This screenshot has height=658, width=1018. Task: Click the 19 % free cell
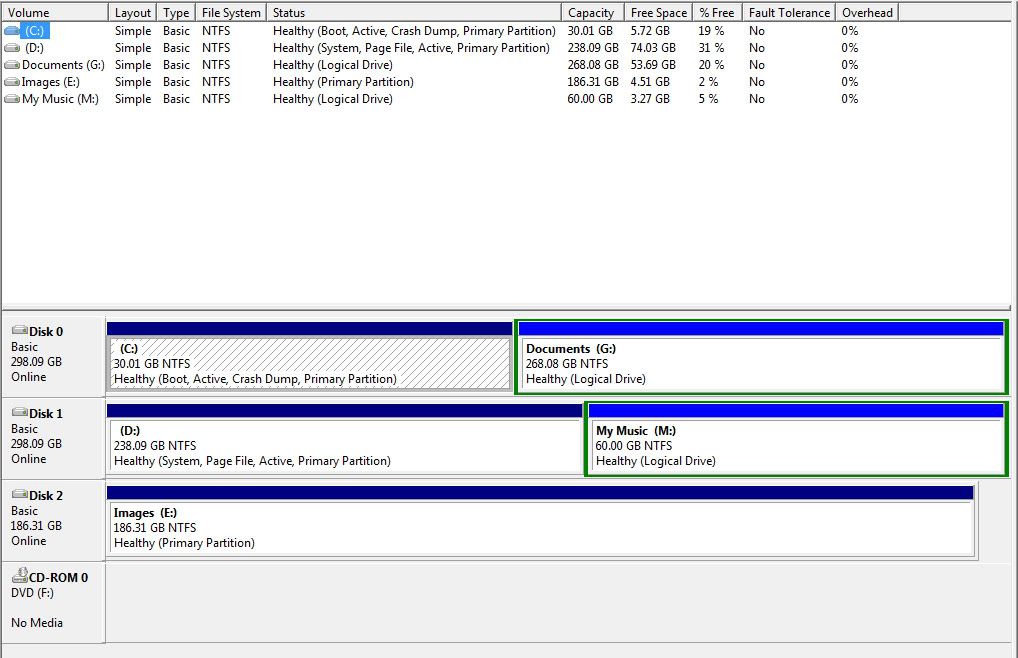pos(711,30)
